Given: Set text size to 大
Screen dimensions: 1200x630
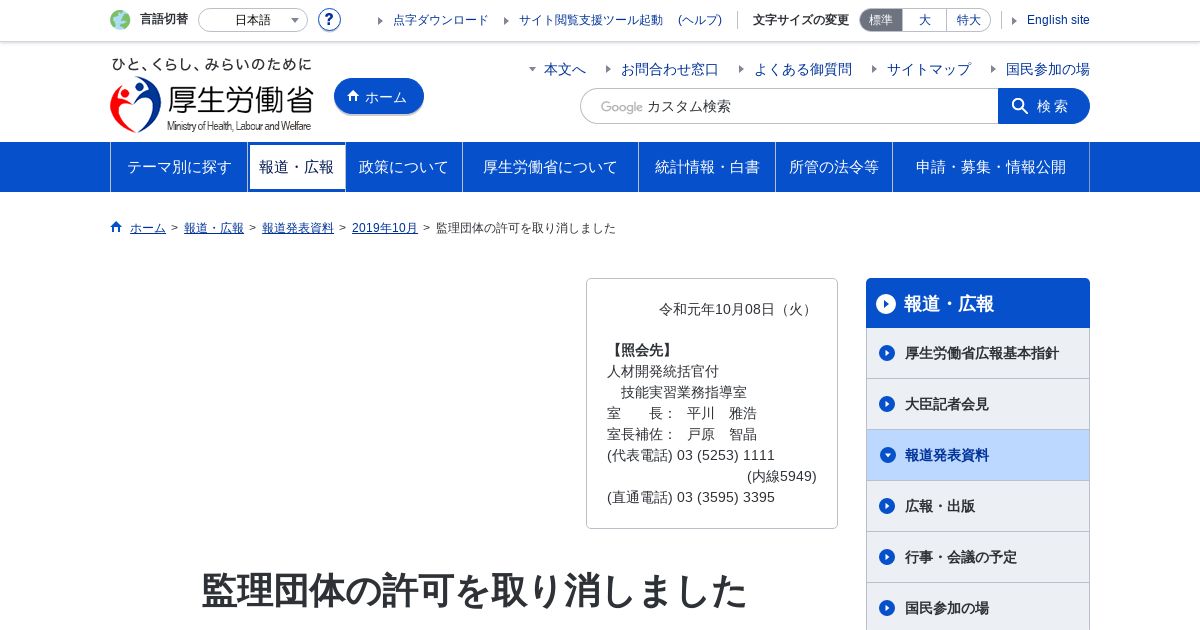Looking at the screenshot, I should pyautogui.click(x=924, y=20).
